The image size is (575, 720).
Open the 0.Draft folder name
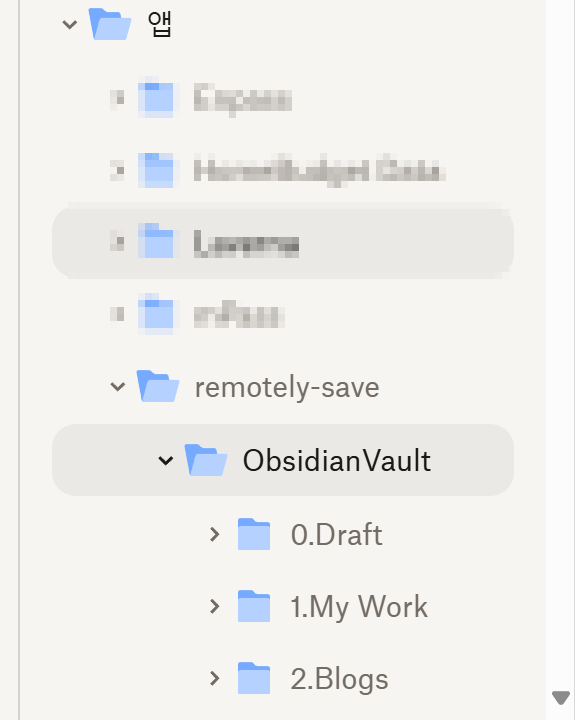(336, 535)
